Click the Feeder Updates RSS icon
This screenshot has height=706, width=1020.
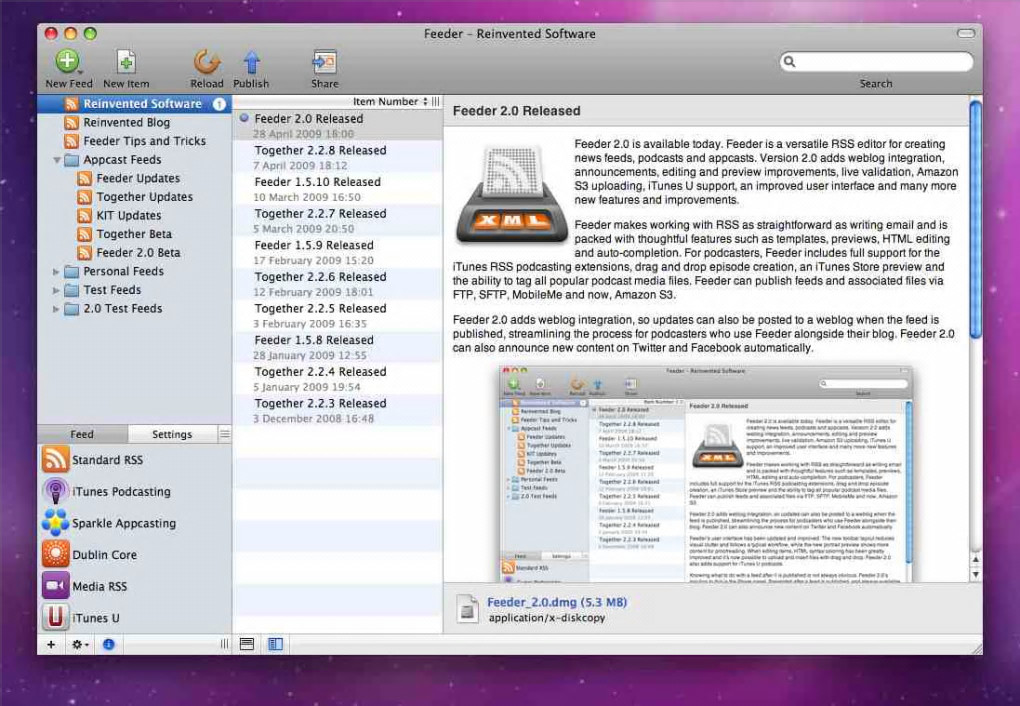tap(85, 178)
